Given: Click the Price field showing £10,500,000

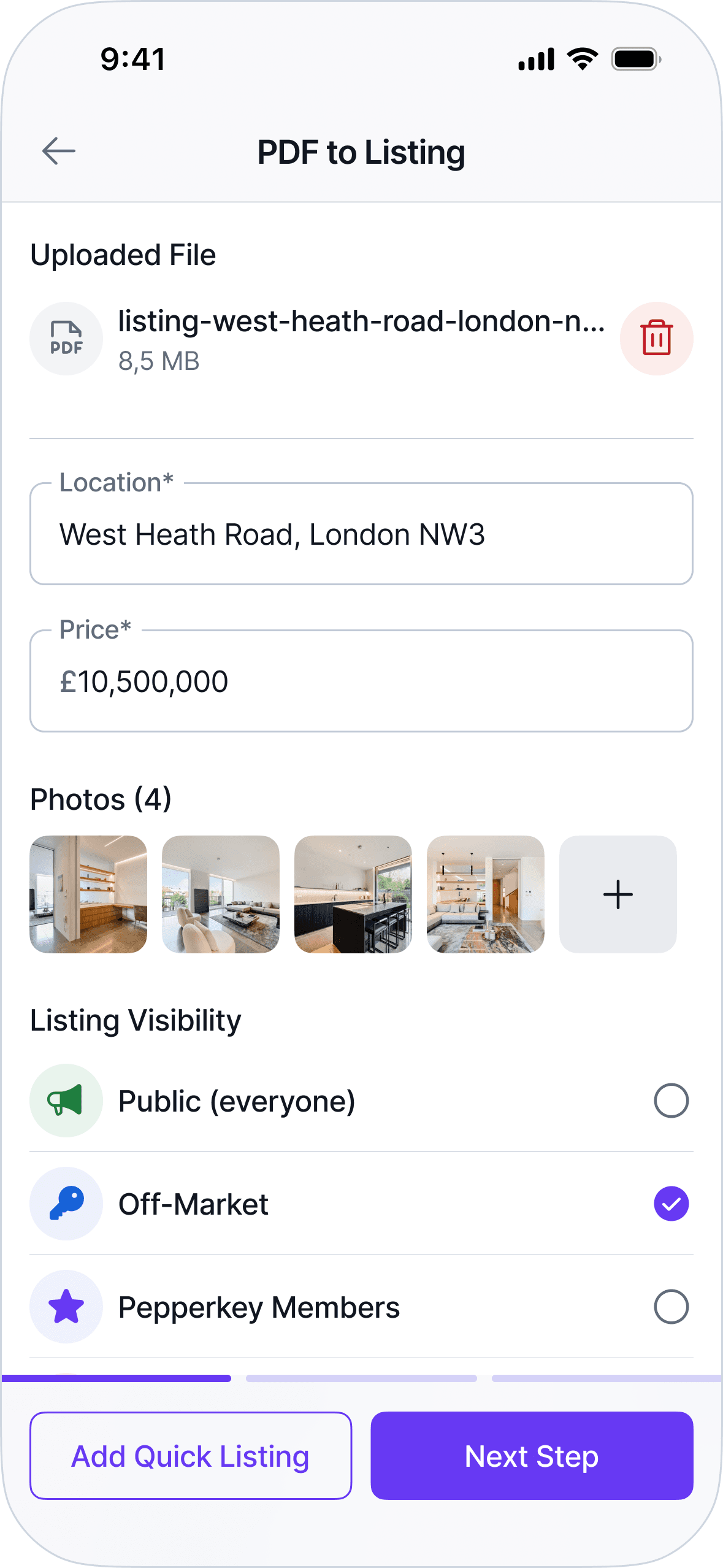Looking at the screenshot, I should pos(361,681).
